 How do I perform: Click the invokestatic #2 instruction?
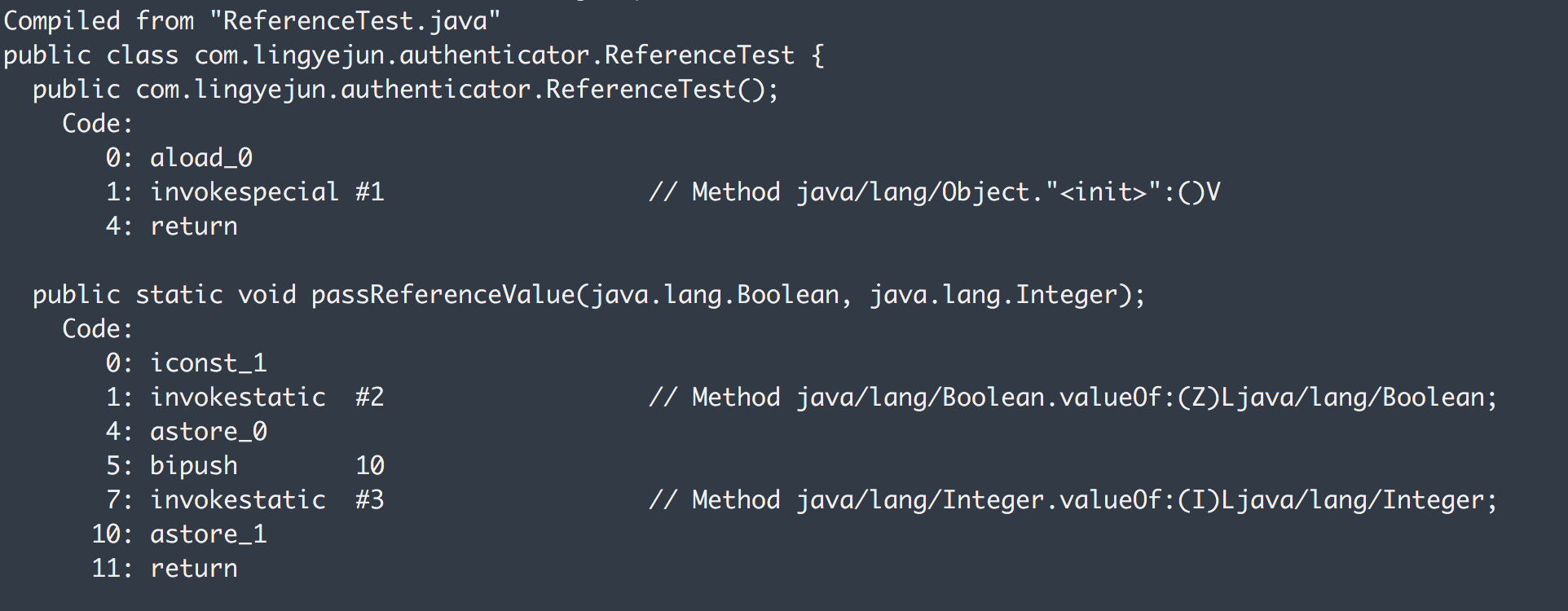[x=266, y=398]
